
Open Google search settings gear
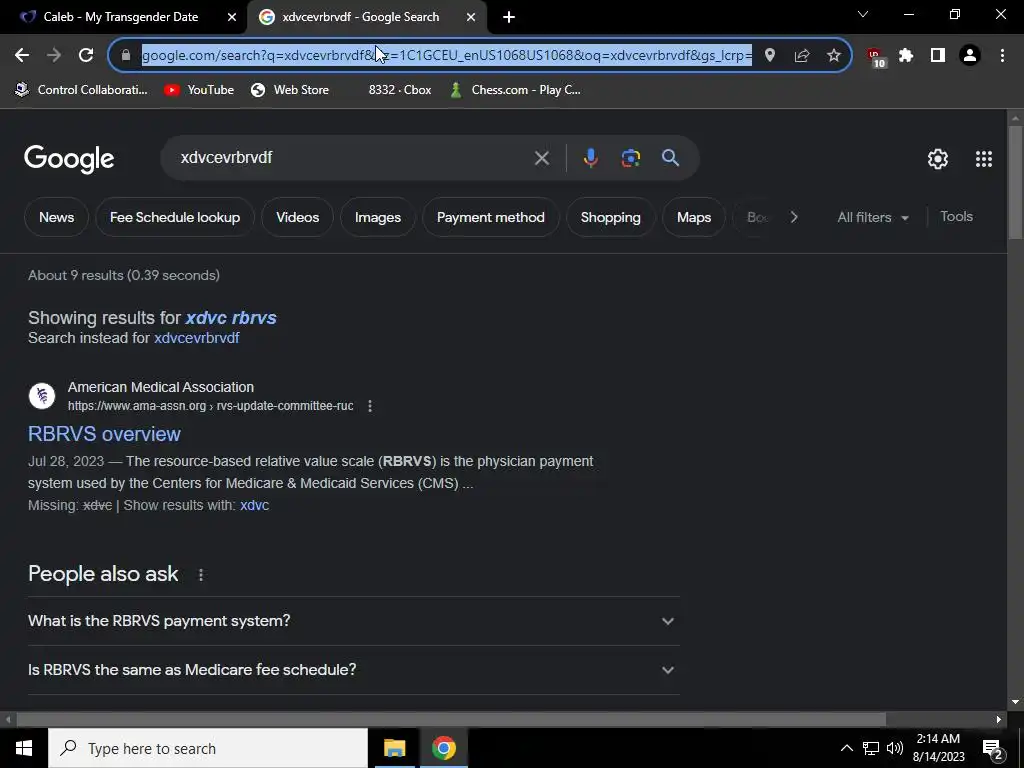938,159
